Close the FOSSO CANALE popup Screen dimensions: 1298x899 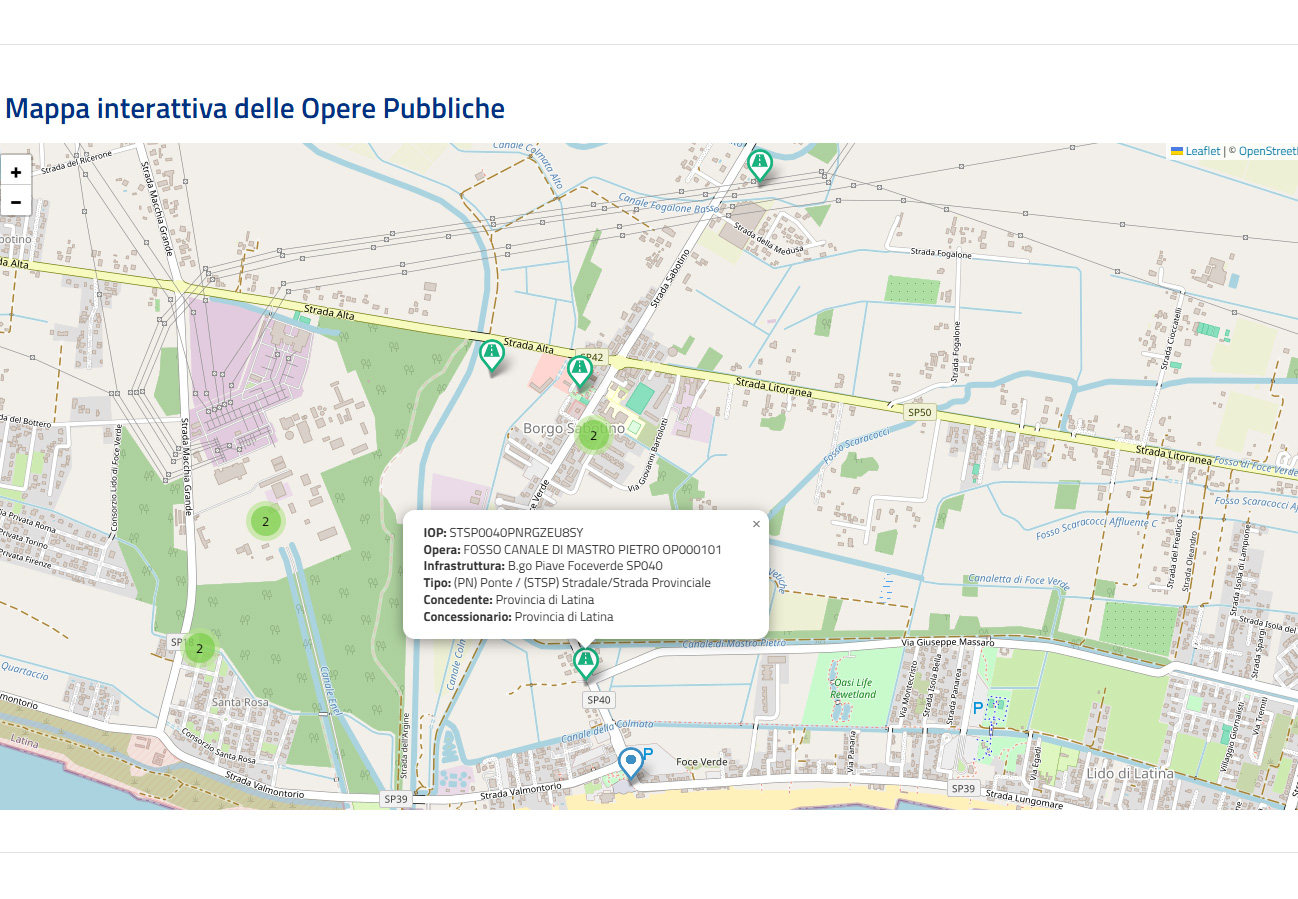[x=756, y=523]
